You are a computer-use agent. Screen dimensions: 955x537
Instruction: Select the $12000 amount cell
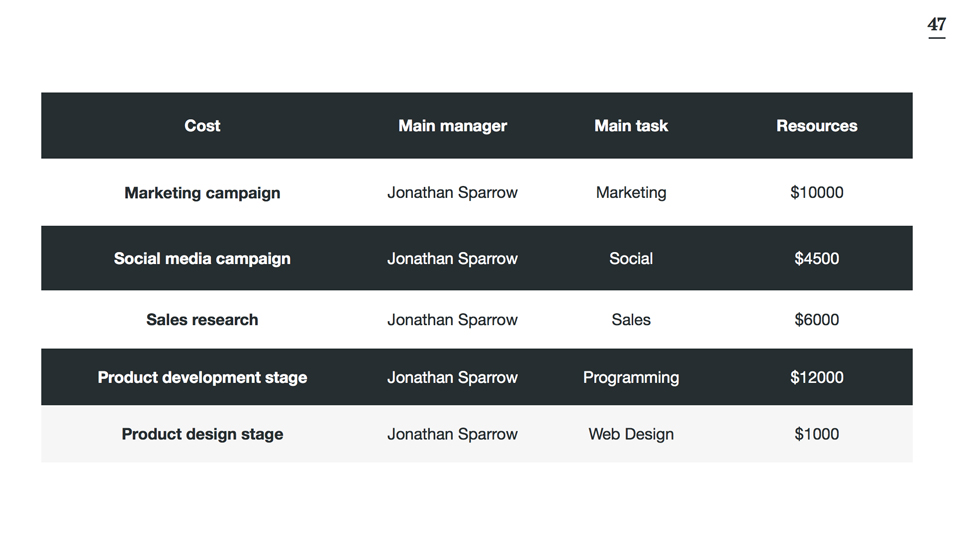point(816,377)
